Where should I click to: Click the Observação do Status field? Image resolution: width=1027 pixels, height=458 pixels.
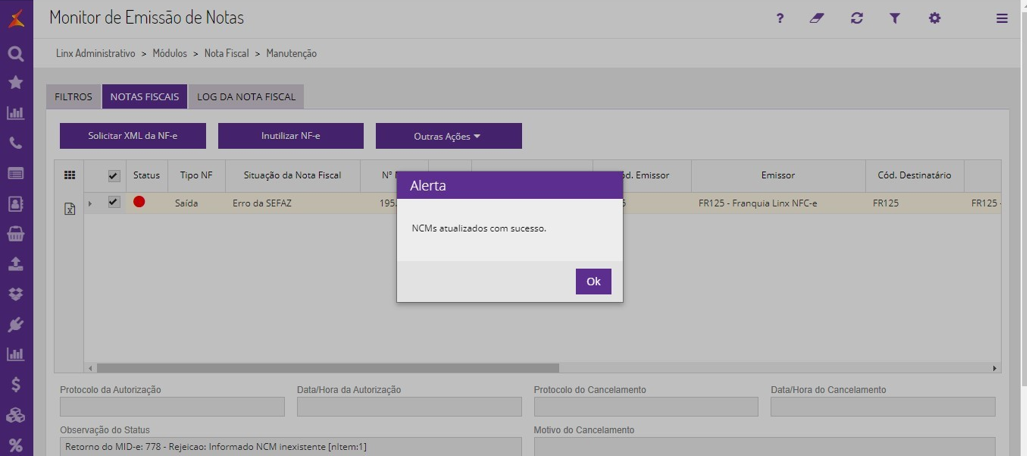pos(291,447)
